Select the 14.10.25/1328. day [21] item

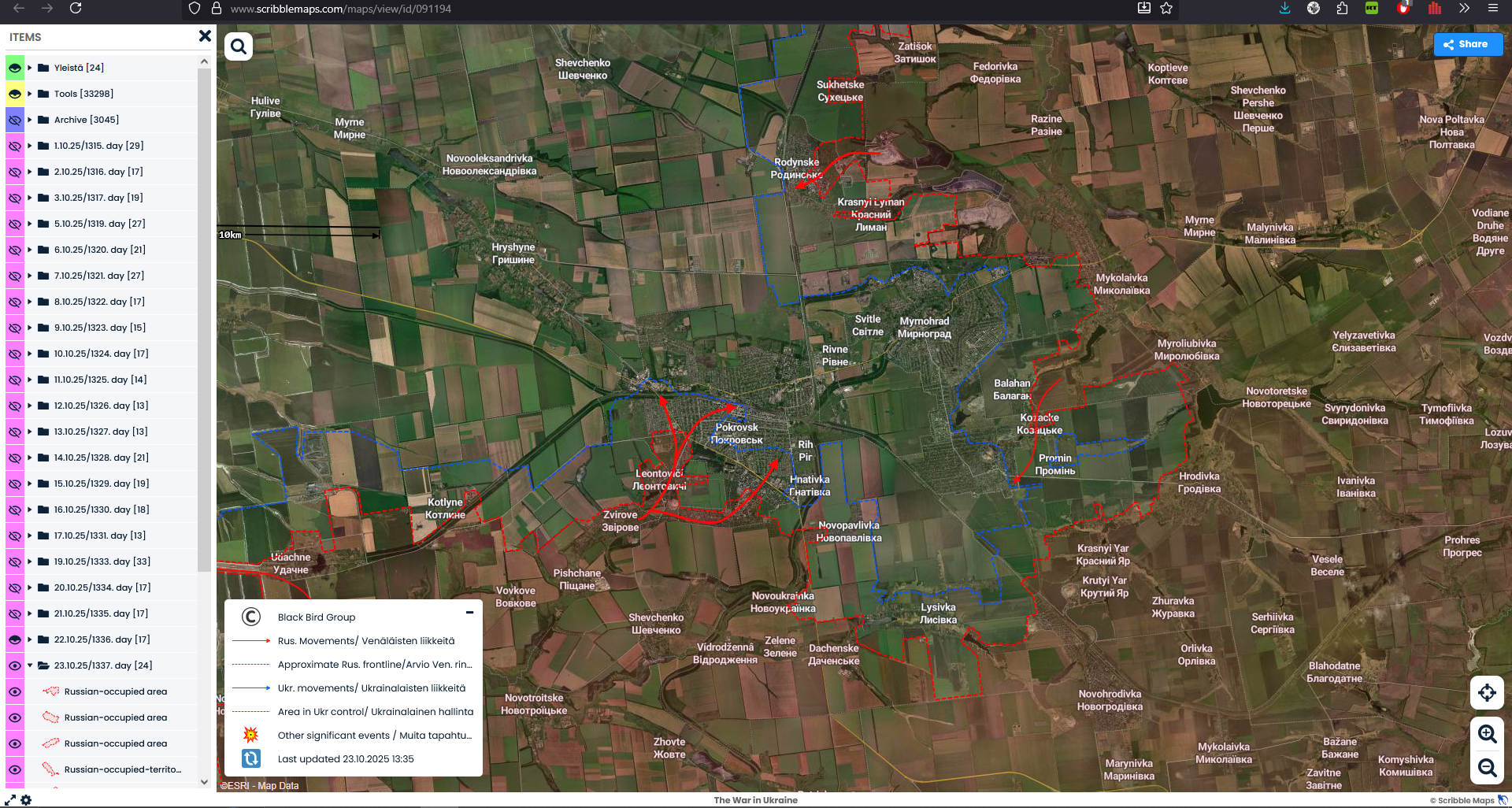tap(102, 458)
